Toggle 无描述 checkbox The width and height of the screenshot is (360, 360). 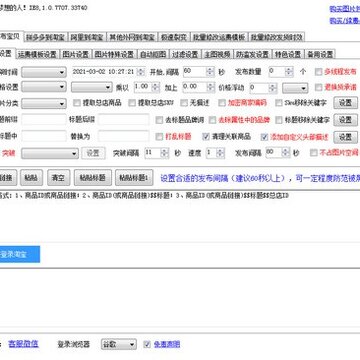(184, 103)
